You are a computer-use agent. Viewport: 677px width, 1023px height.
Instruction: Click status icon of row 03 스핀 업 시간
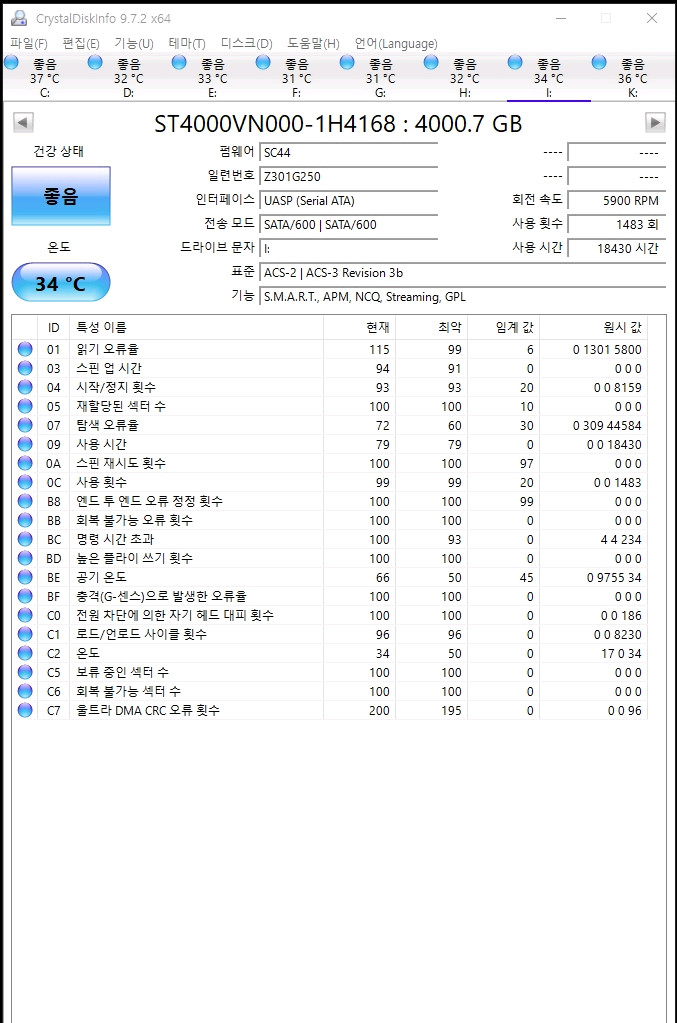tap(25, 368)
